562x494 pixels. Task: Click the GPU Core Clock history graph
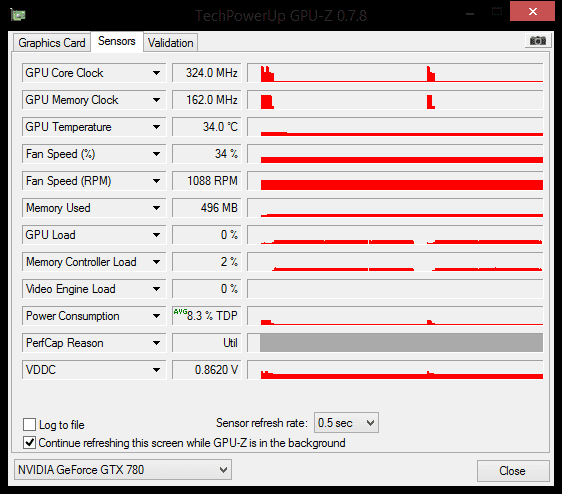coord(395,73)
